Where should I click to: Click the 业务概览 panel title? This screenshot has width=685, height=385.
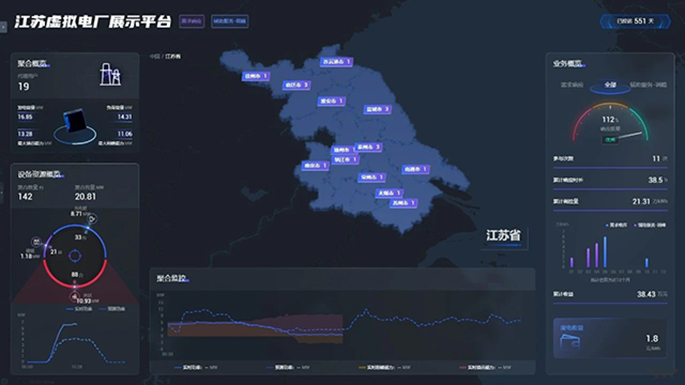point(567,64)
